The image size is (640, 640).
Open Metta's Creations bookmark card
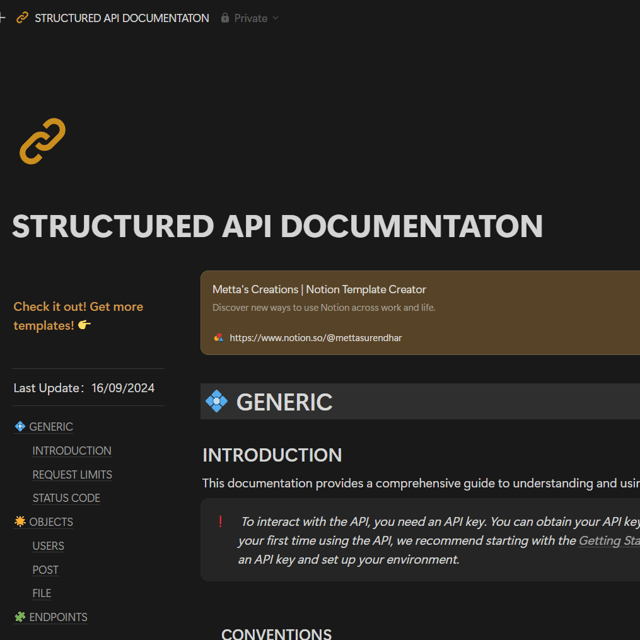(420, 312)
